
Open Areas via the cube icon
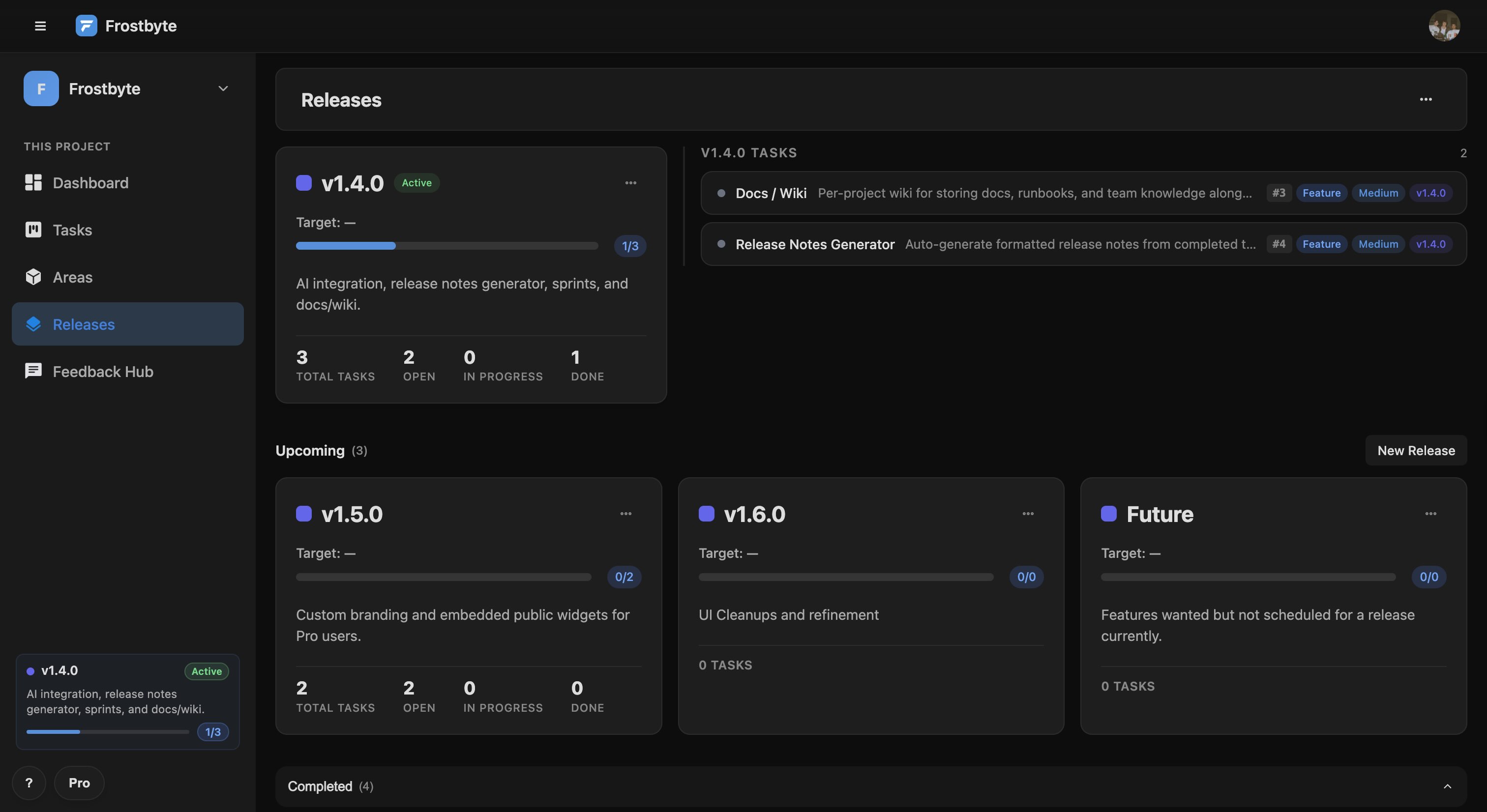pyautogui.click(x=33, y=277)
